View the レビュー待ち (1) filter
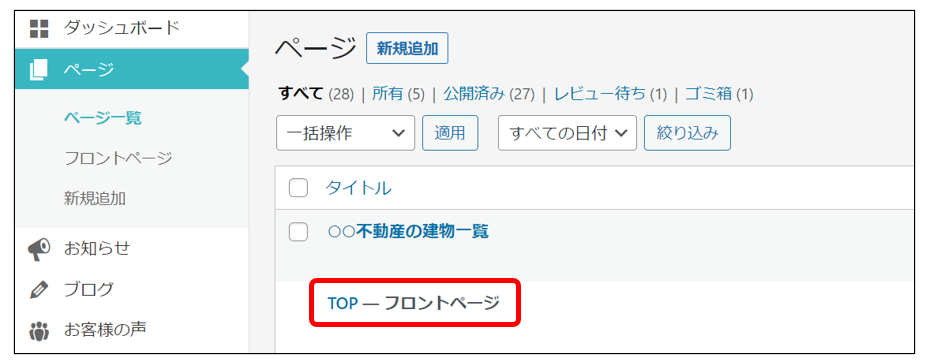926x362 pixels. (611, 93)
